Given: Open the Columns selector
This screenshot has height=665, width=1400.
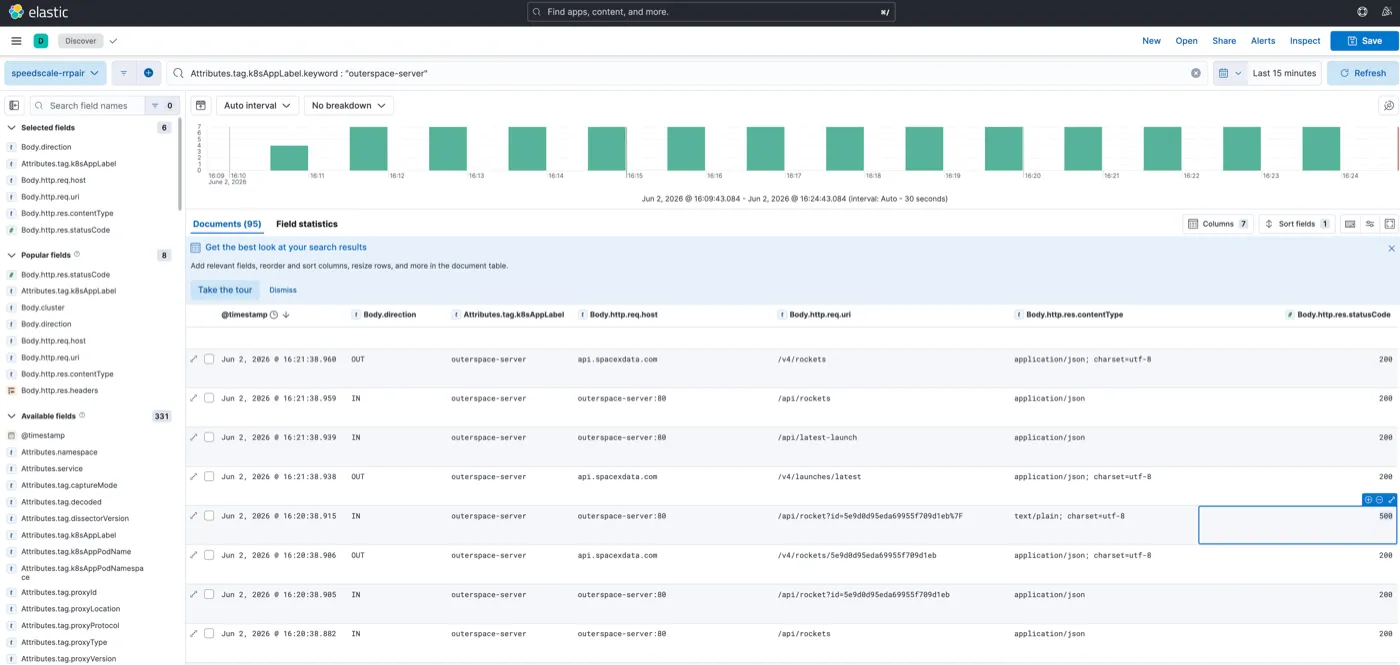Looking at the screenshot, I should click(x=1217, y=224).
